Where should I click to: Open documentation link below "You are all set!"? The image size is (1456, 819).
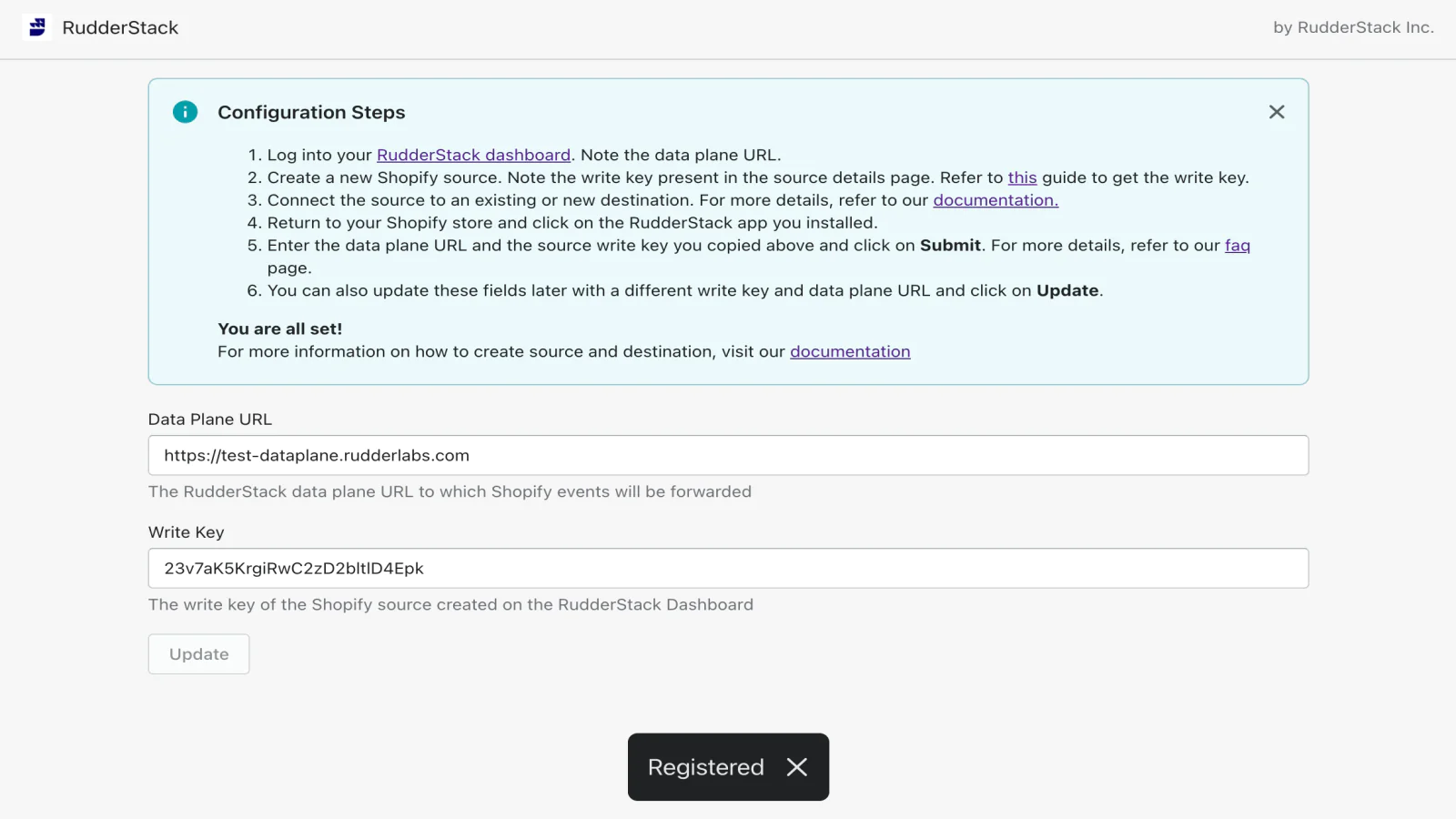(x=850, y=351)
